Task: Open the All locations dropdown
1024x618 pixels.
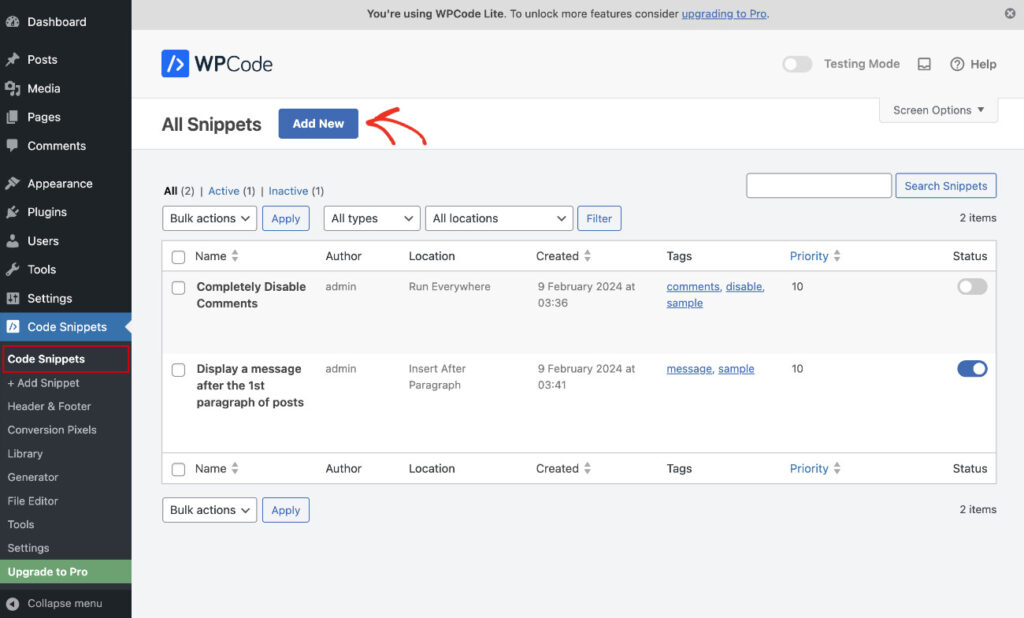Action: pos(498,218)
